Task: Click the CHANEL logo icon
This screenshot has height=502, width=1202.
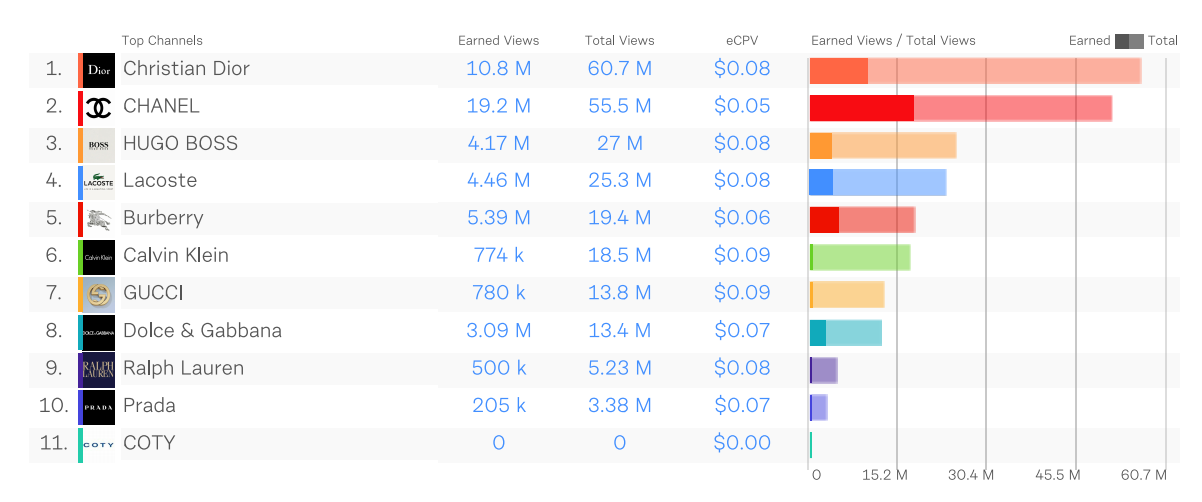Action: coord(98,107)
